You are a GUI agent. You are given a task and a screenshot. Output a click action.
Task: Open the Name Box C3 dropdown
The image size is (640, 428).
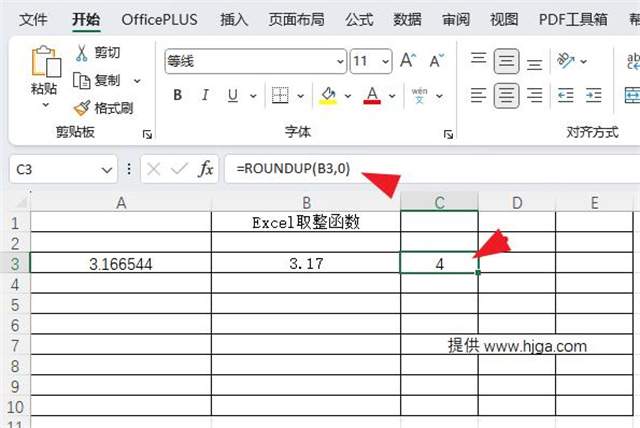107,169
